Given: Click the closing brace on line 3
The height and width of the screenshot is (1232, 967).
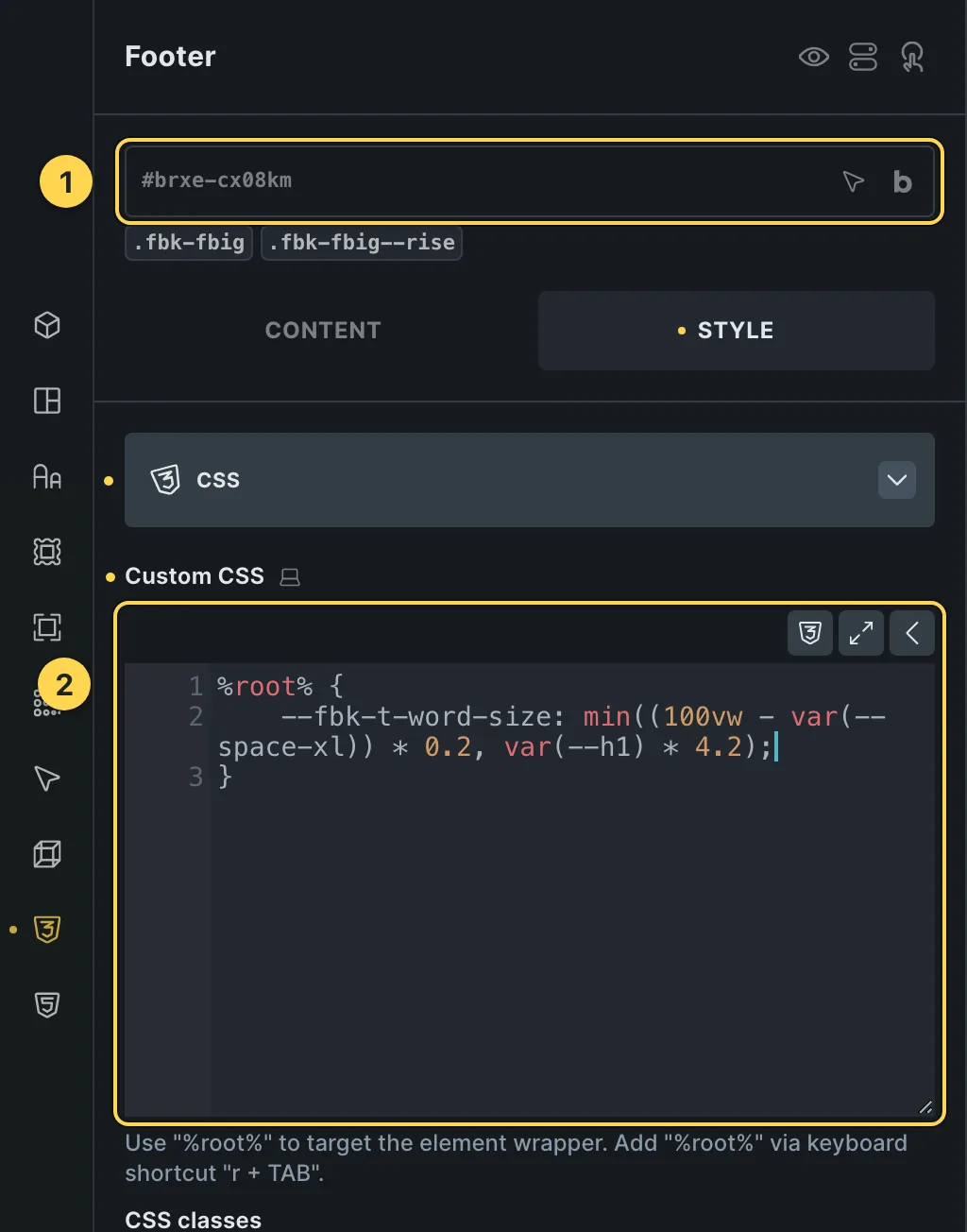Looking at the screenshot, I should (x=225, y=777).
